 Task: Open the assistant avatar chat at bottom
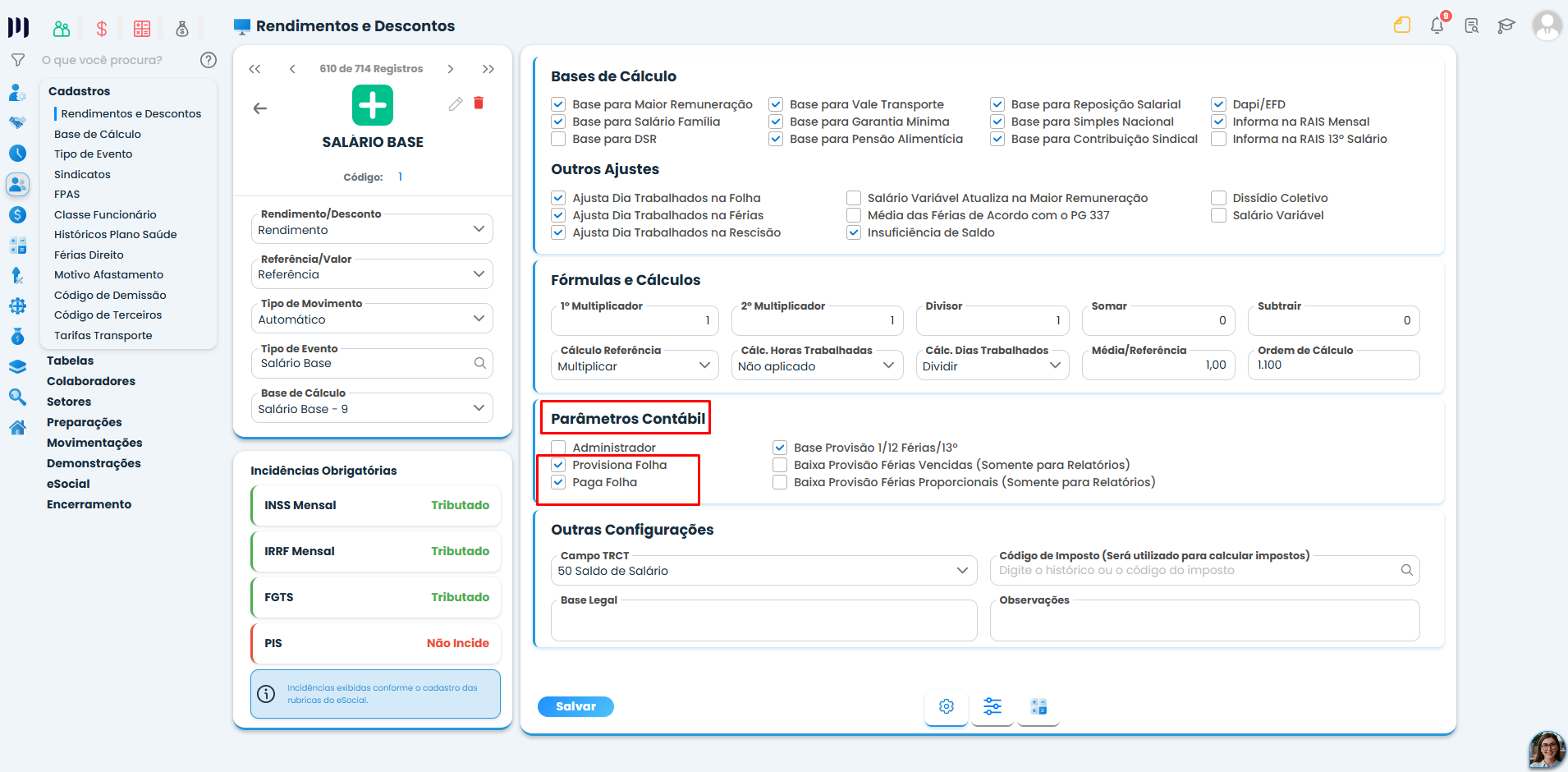pos(1547,750)
